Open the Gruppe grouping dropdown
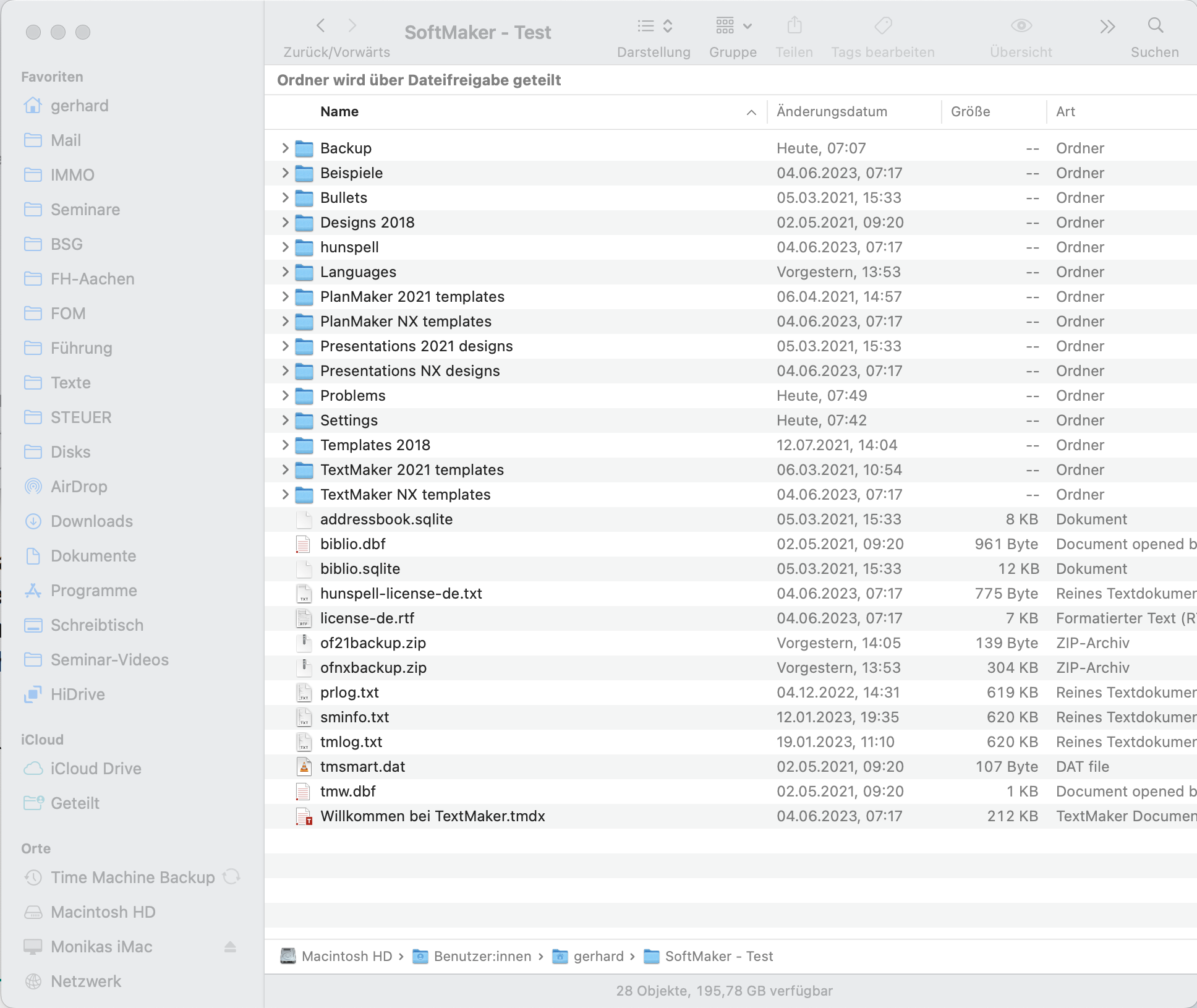1197x1008 pixels. 733,26
